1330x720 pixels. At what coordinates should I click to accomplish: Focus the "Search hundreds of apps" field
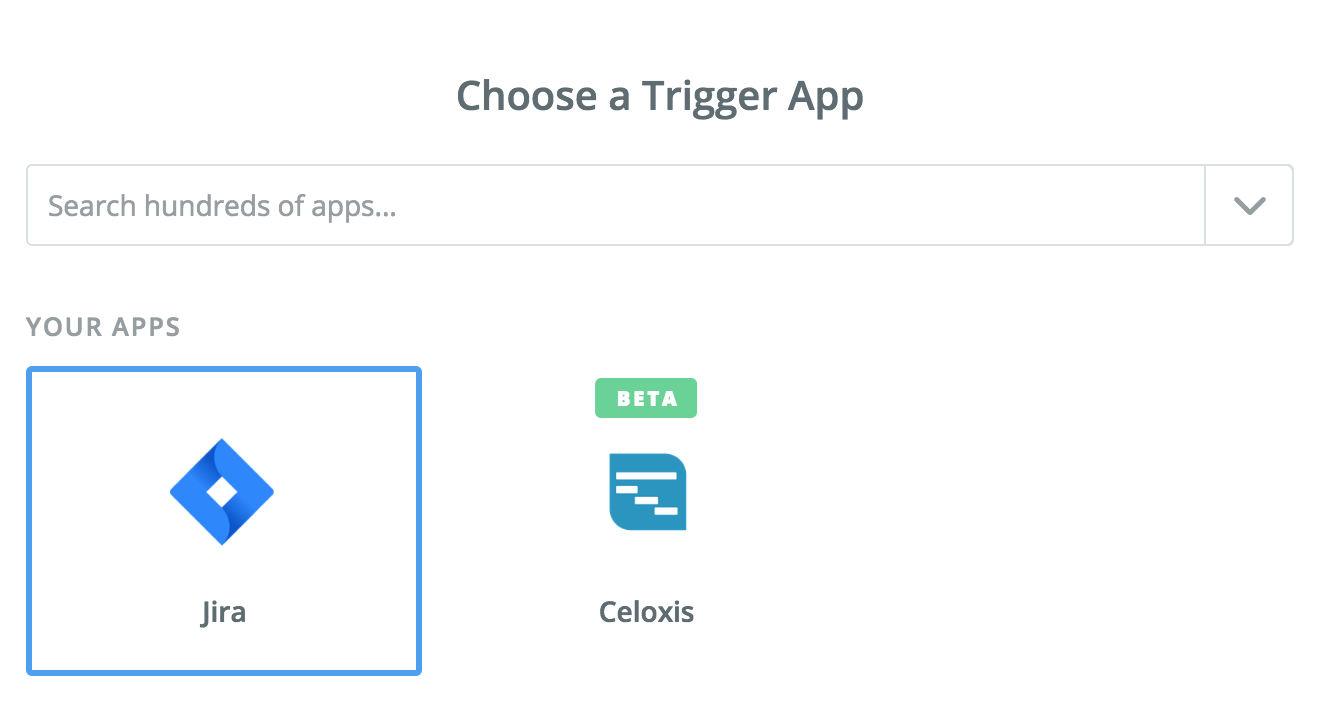tap(600, 206)
